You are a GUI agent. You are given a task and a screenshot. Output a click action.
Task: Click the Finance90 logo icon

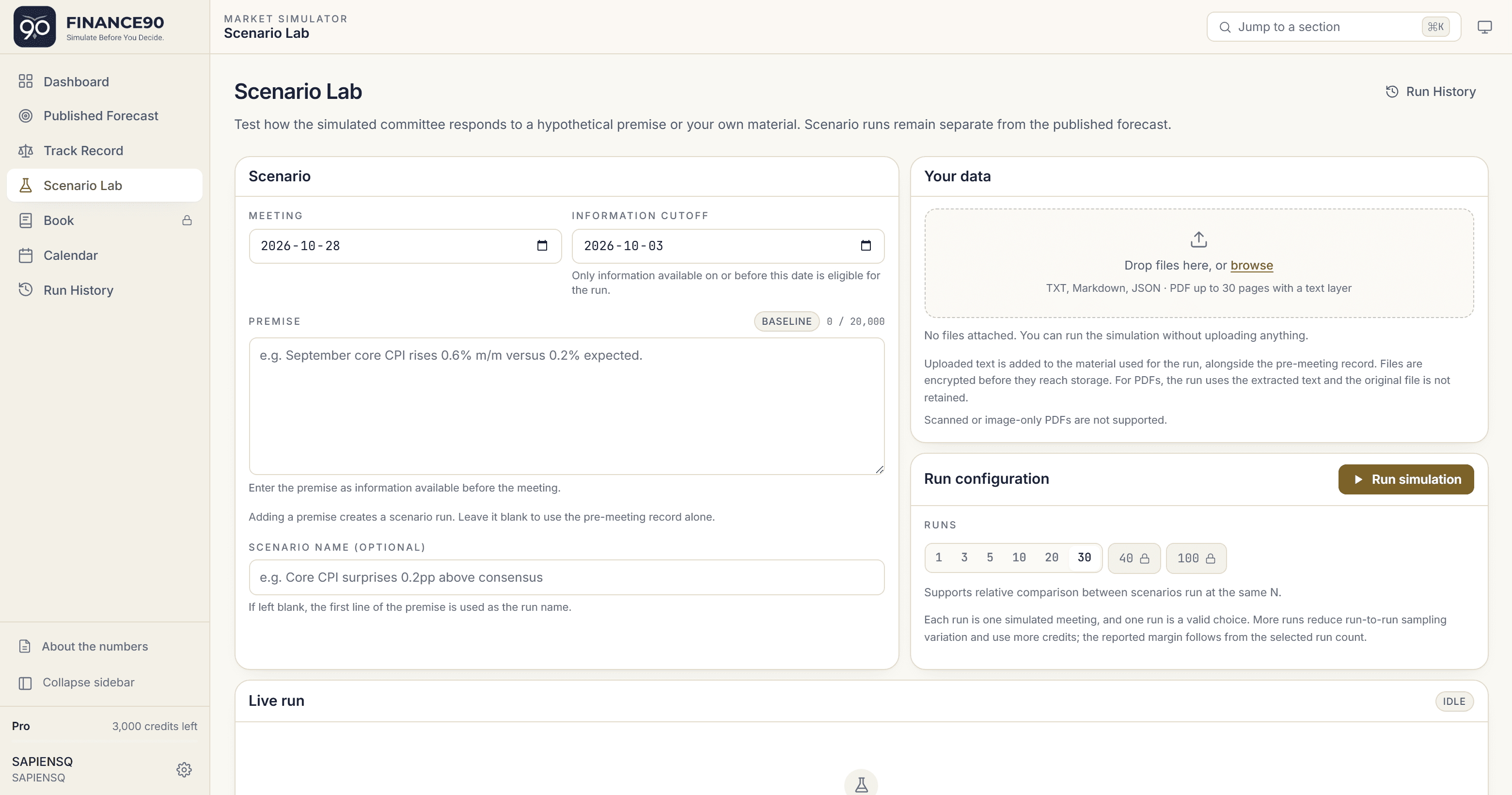34,27
